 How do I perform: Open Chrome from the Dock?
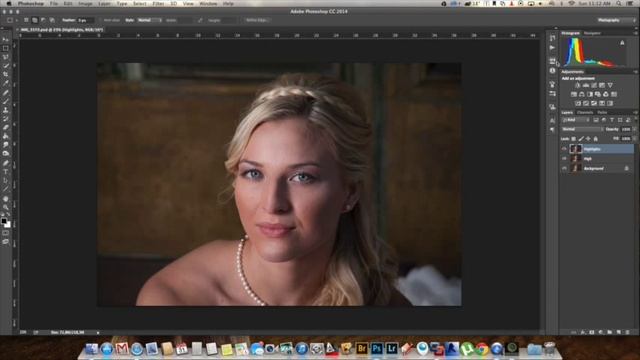(482, 349)
